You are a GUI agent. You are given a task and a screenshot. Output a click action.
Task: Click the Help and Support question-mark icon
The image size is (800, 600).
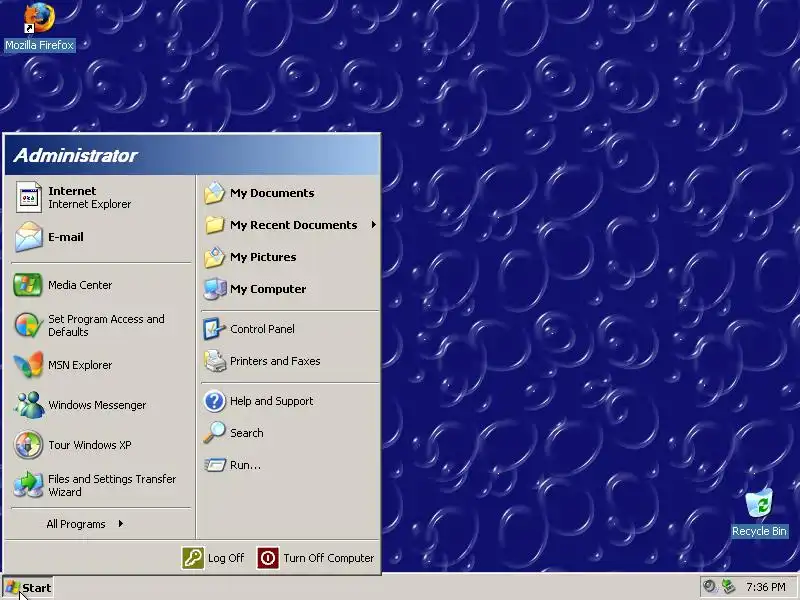tap(214, 401)
